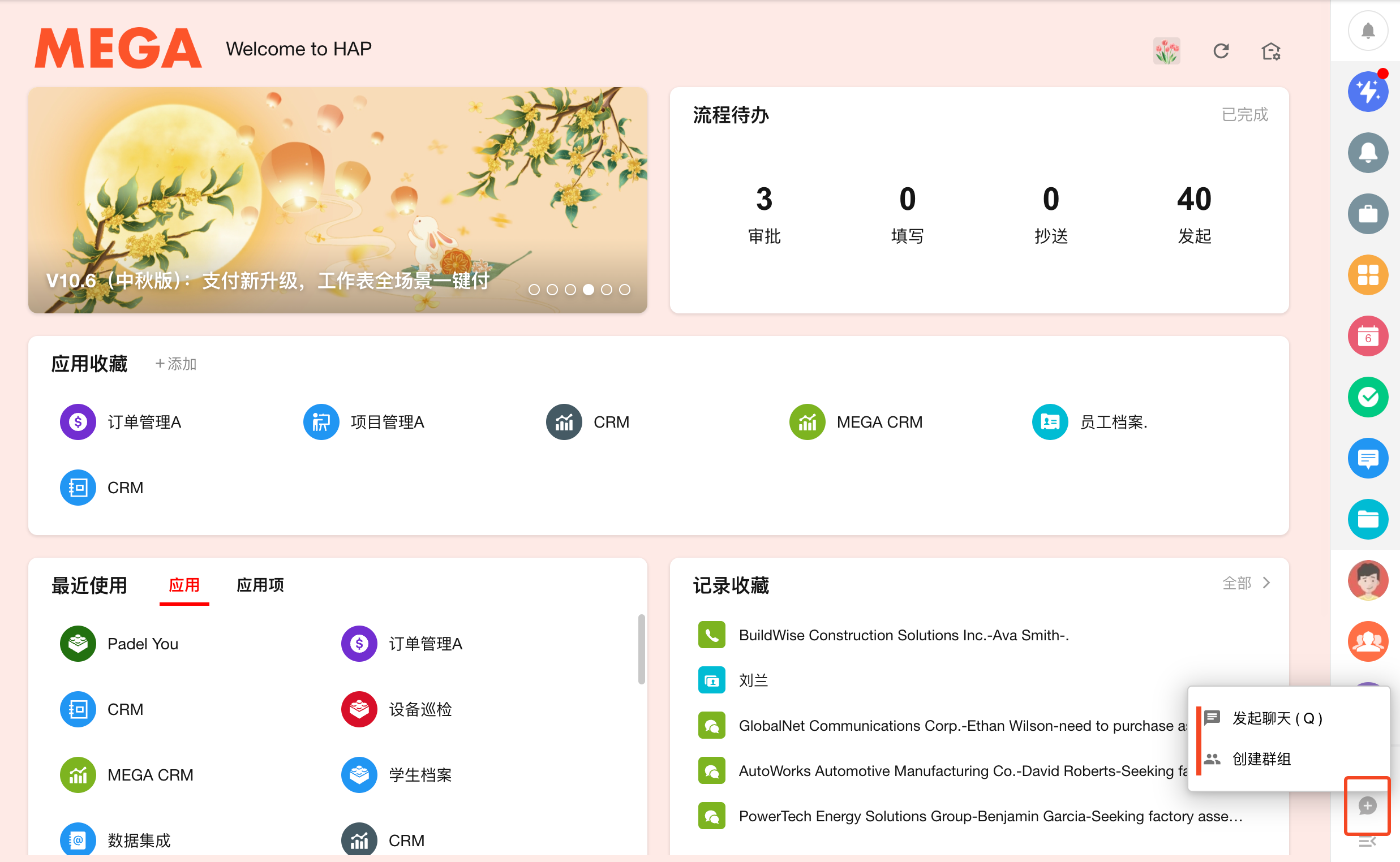Open the briefcase icon in sidebar

(x=1368, y=214)
